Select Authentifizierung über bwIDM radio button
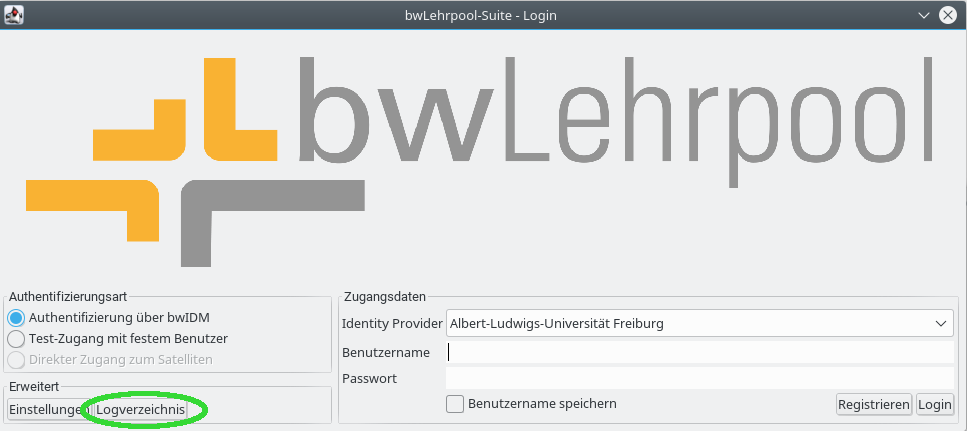967x431 pixels. [x=16, y=318]
